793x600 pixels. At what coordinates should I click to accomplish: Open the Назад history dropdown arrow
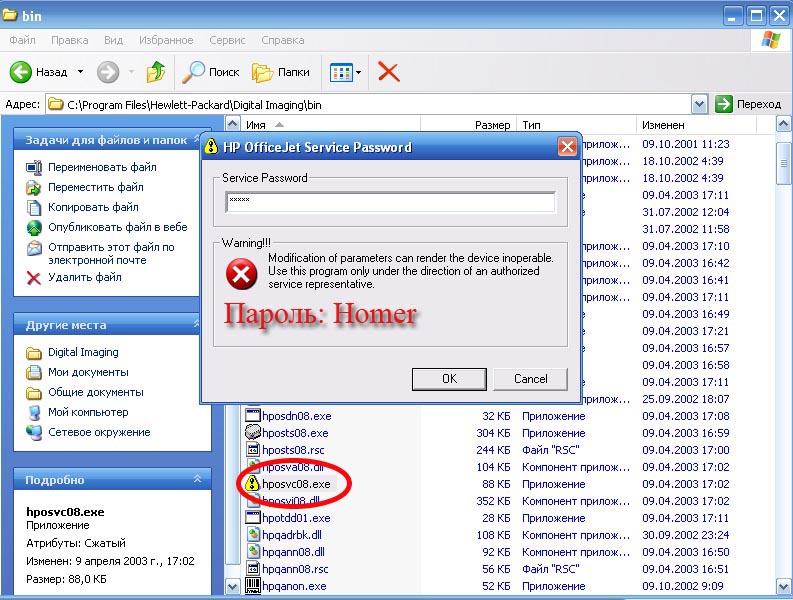(x=80, y=72)
